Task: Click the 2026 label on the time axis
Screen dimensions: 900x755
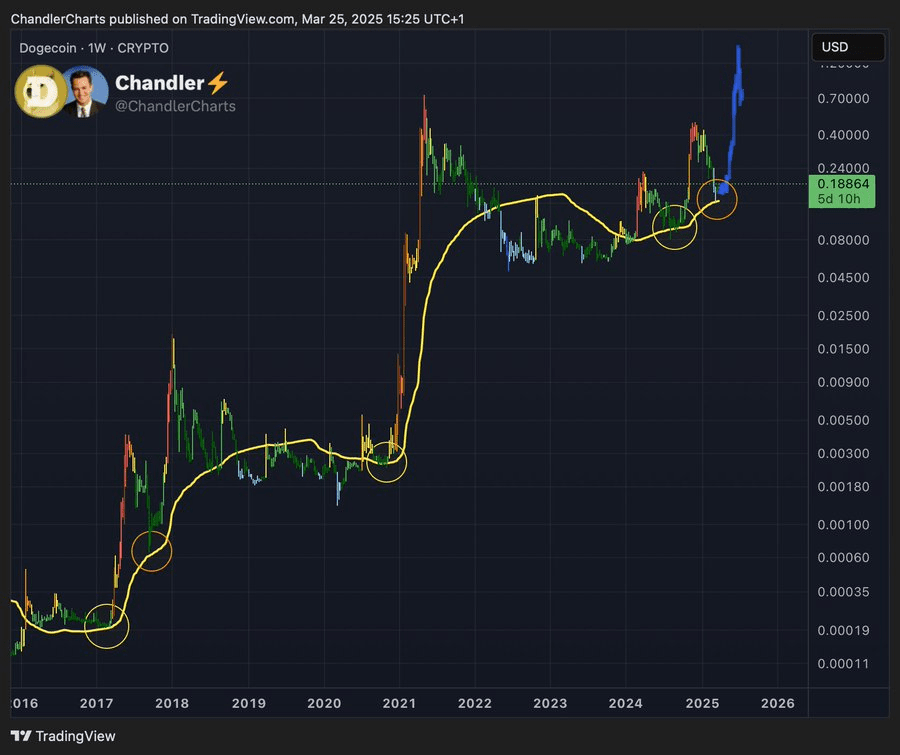Action: click(778, 703)
